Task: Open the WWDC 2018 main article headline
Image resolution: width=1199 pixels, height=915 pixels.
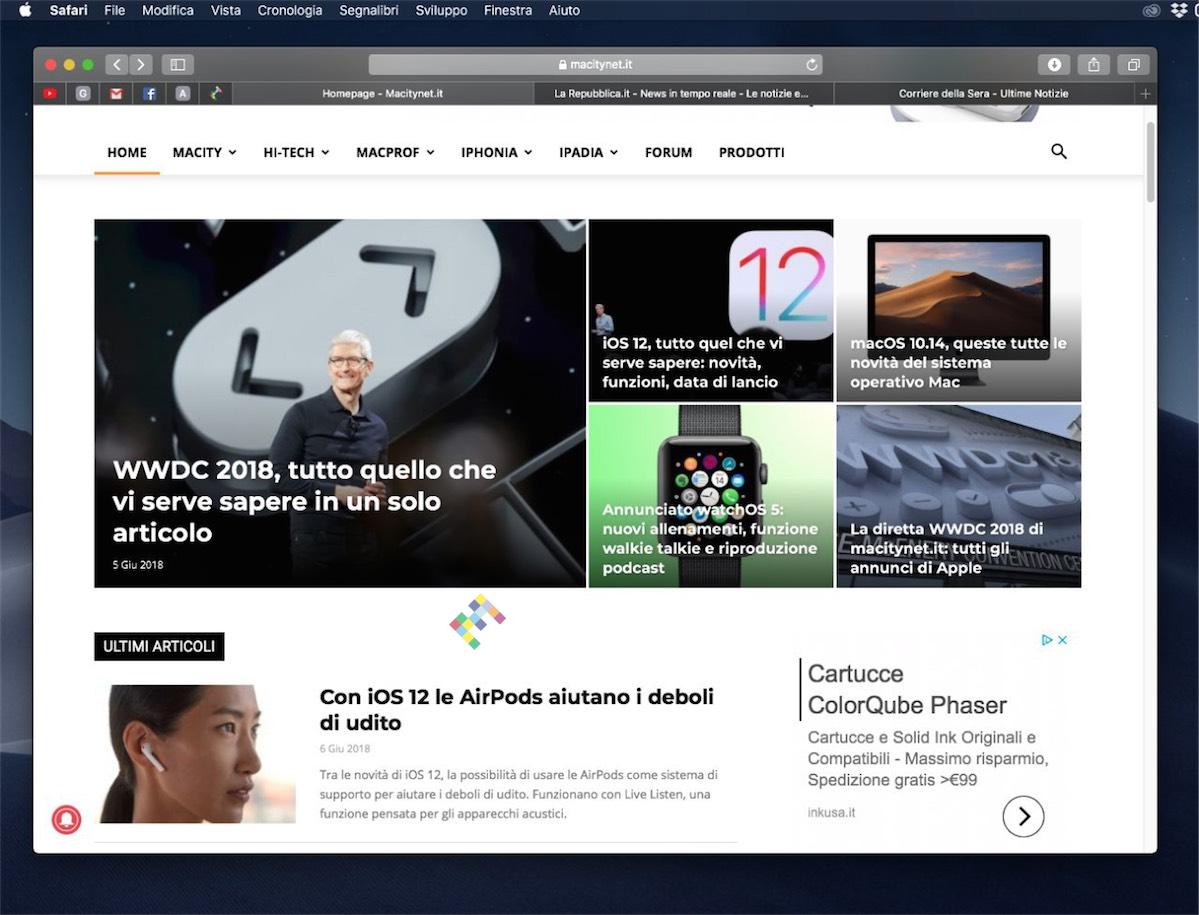Action: tap(304, 501)
